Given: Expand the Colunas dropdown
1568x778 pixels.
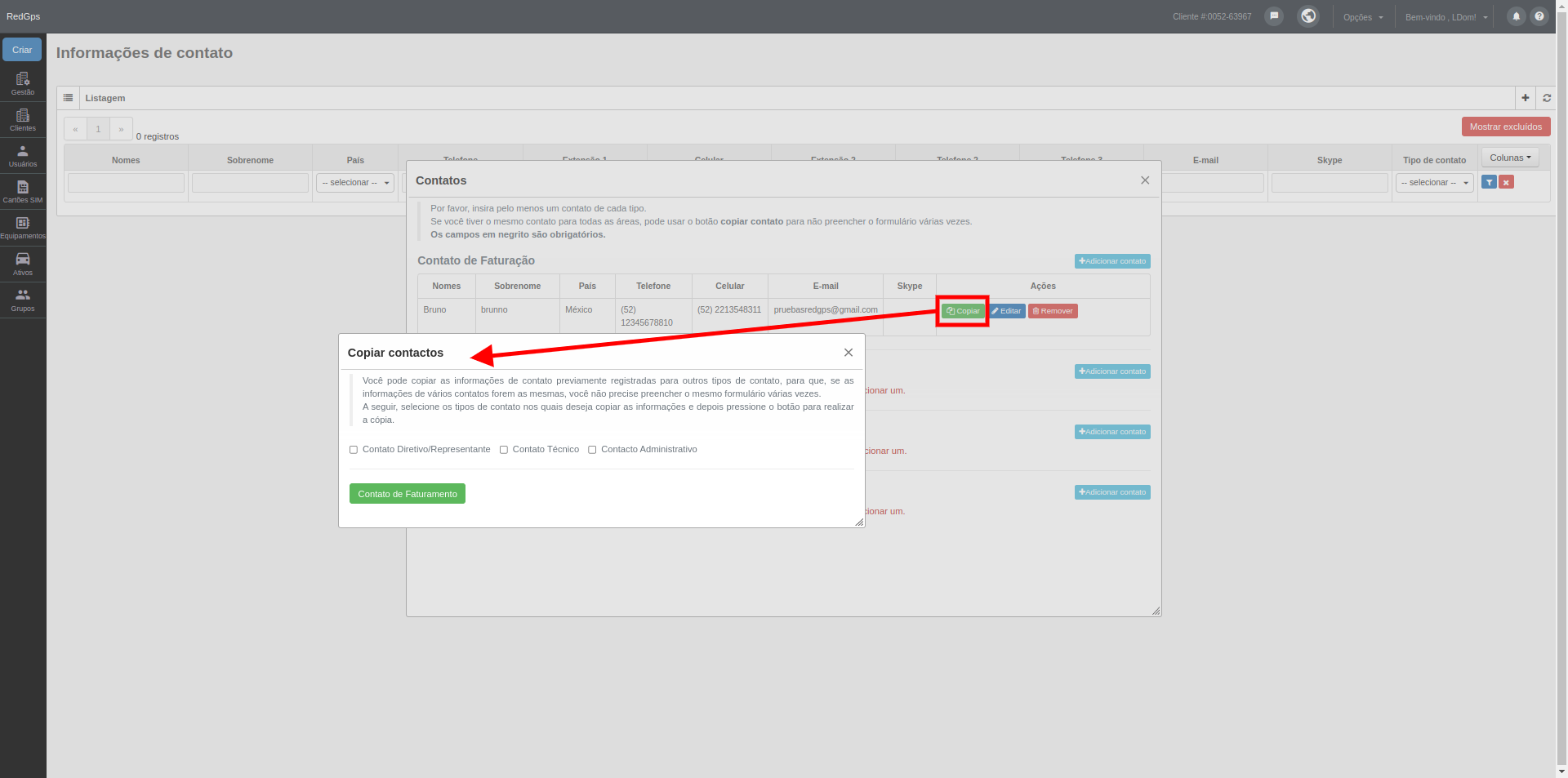Looking at the screenshot, I should (x=1510, y=158).
